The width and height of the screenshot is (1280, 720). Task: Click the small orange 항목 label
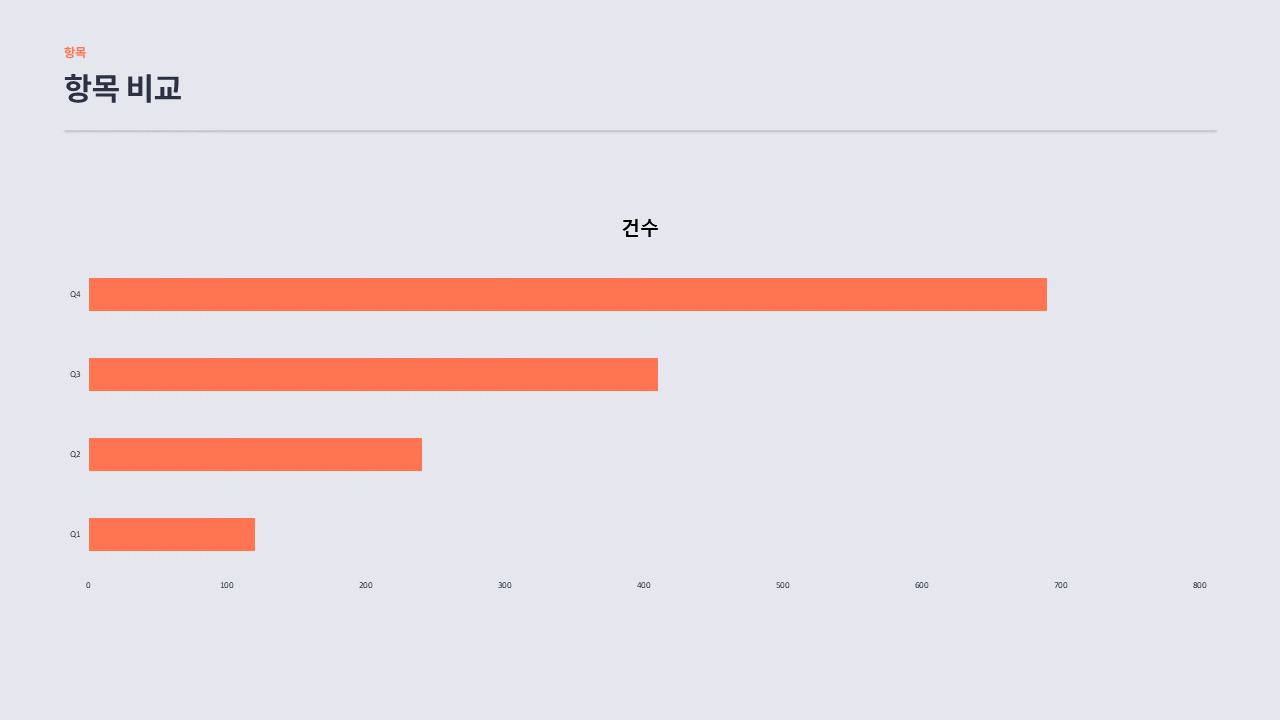(75, 52)
